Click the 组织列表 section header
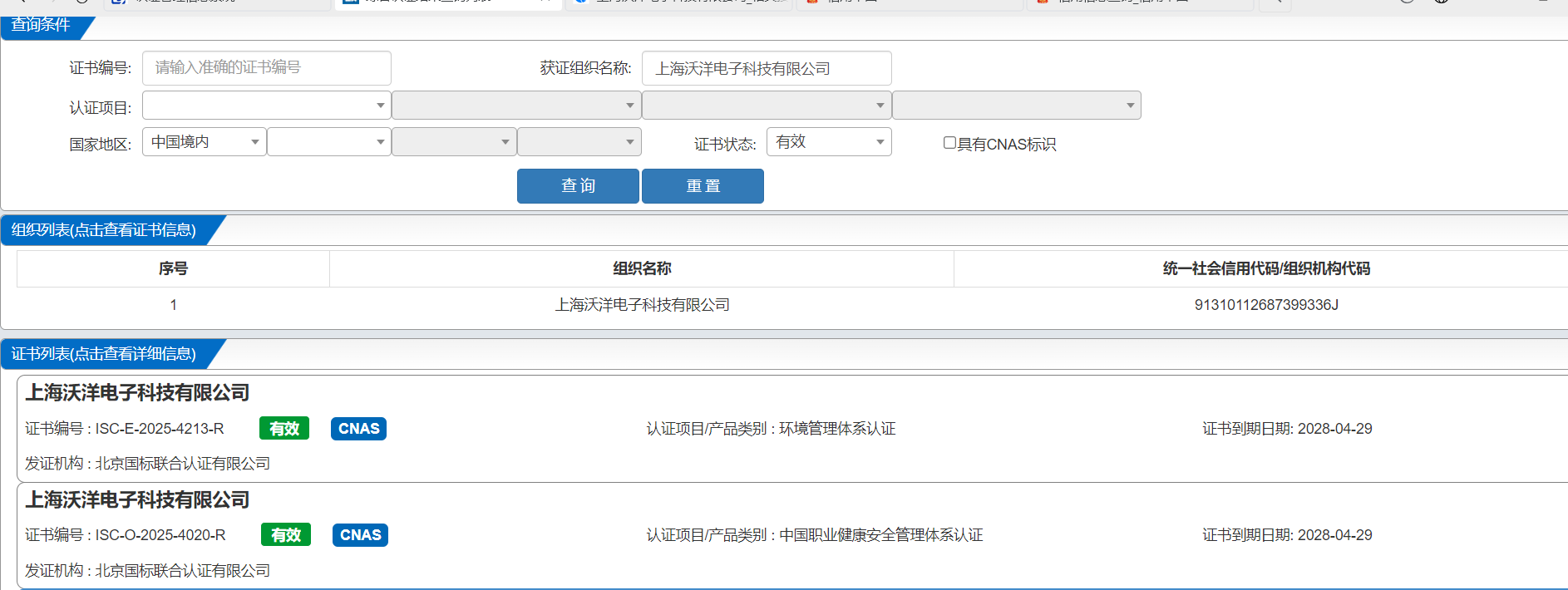1568x590 pixels. pyautogui.click(x=104, y=230)
